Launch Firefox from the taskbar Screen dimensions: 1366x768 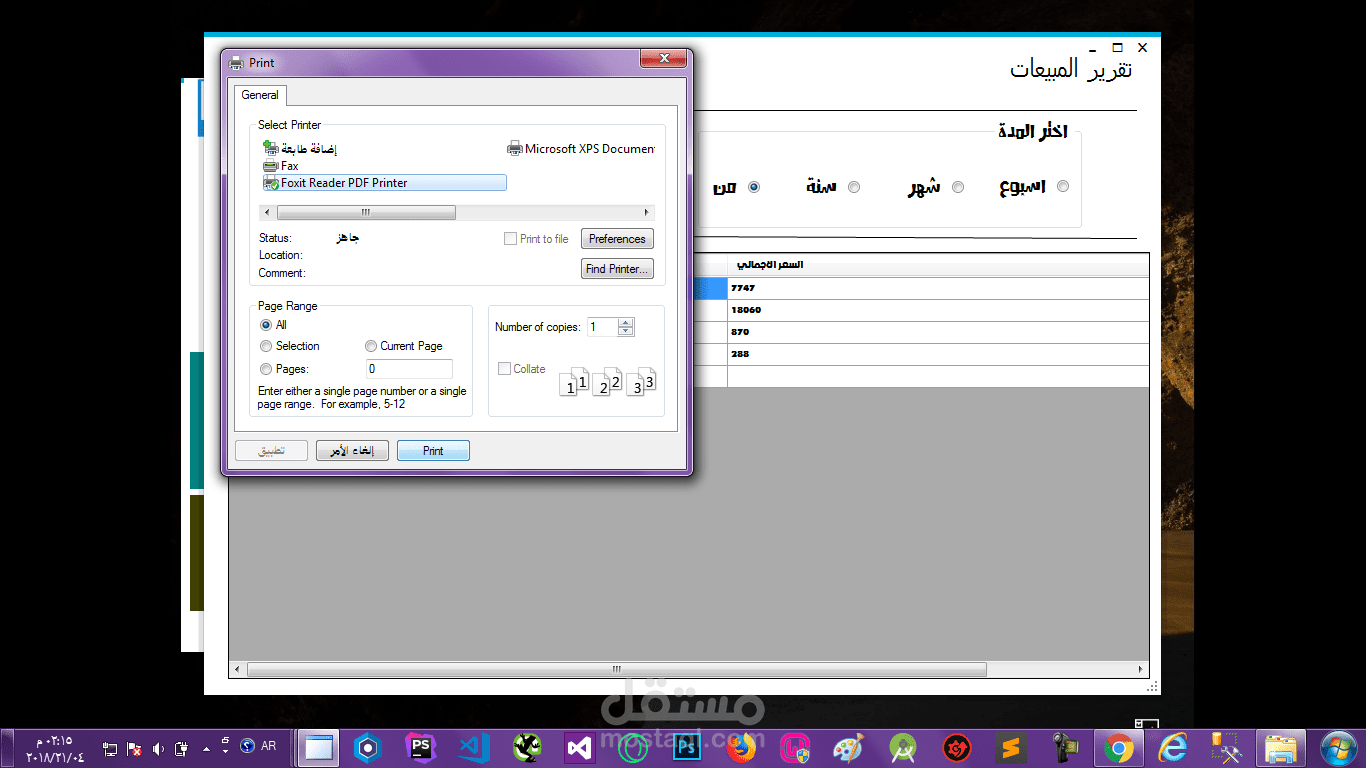[x=741, y=748]
